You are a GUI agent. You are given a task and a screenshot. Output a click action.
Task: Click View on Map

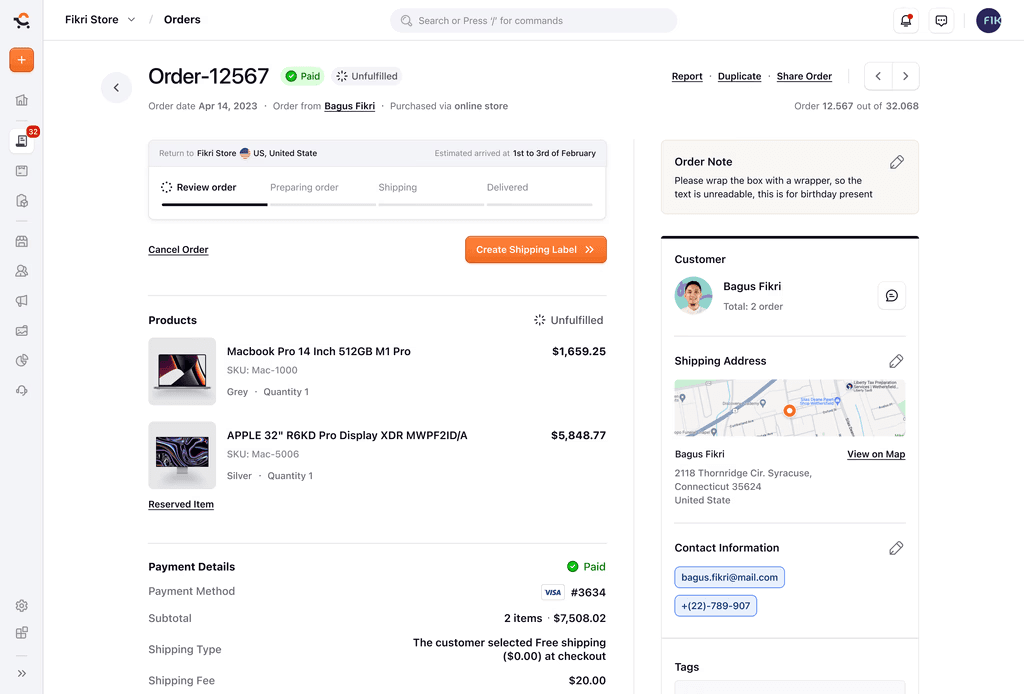(x=876, y=454)
